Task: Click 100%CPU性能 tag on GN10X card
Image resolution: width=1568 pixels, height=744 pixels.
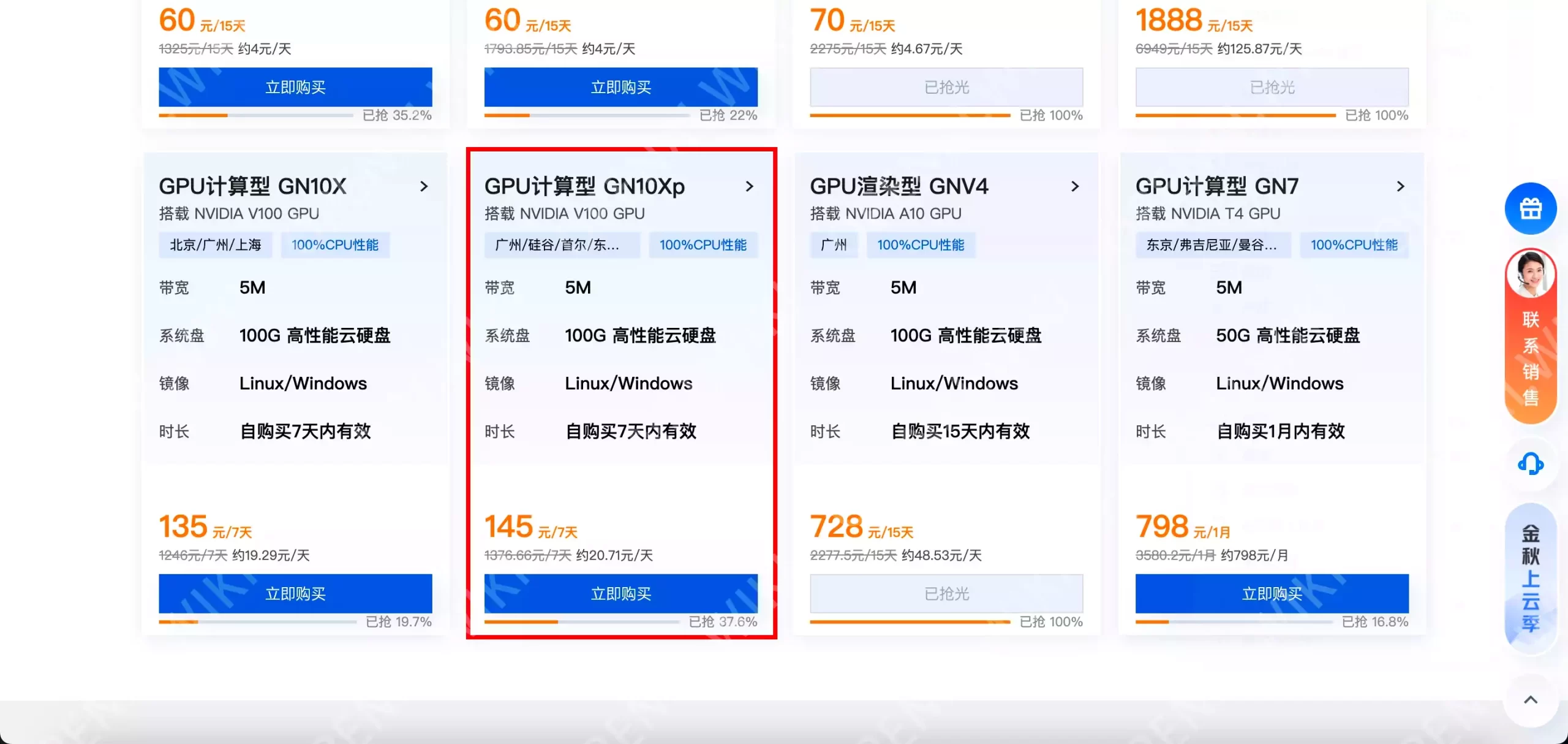Action: [x=335, y=245]
